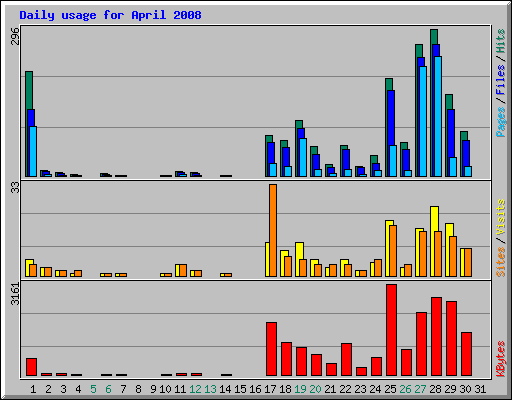
Task: Click the 296 hits axis value
Action: coord(15,36)
